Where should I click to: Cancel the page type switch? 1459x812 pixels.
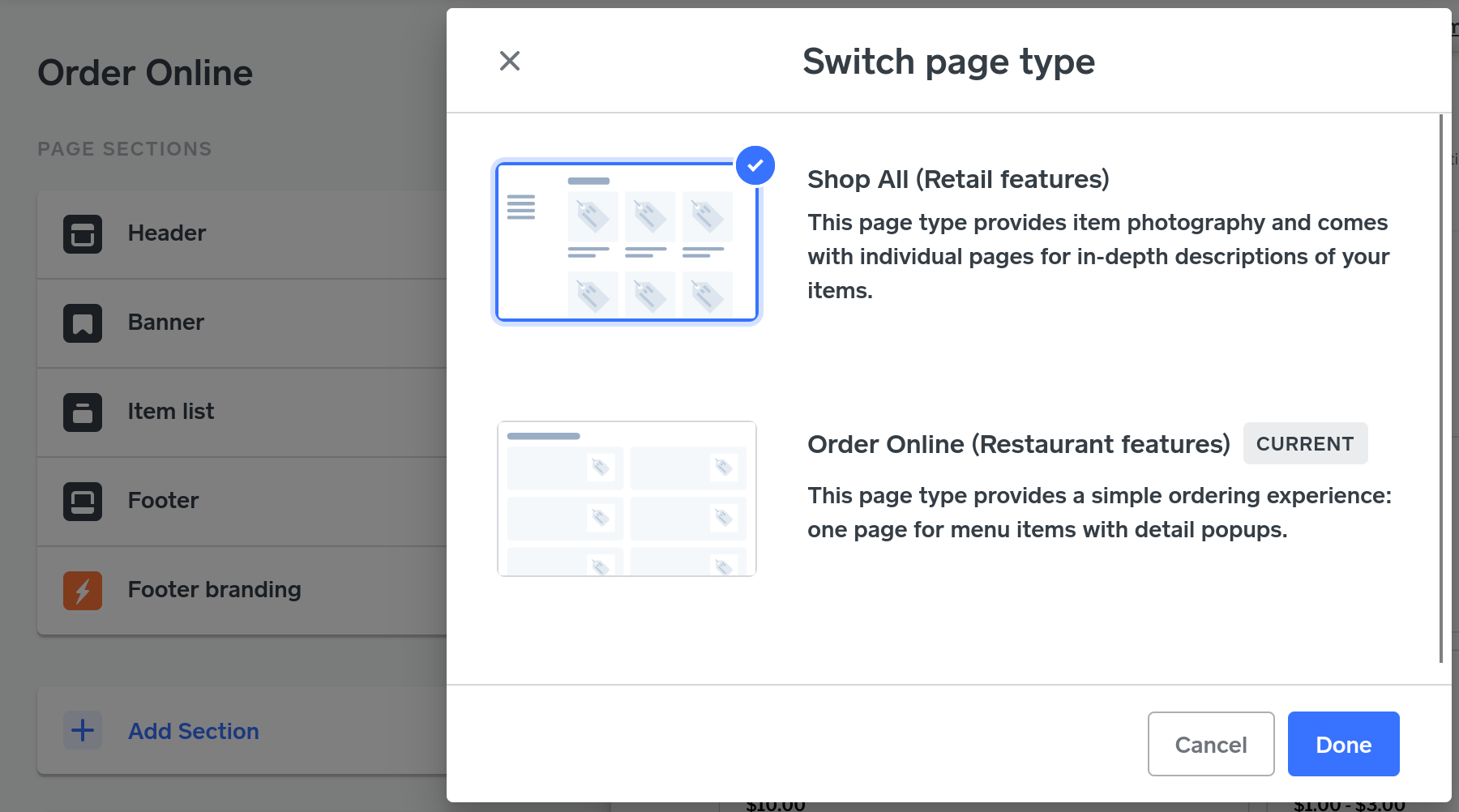coord(1210,744)
